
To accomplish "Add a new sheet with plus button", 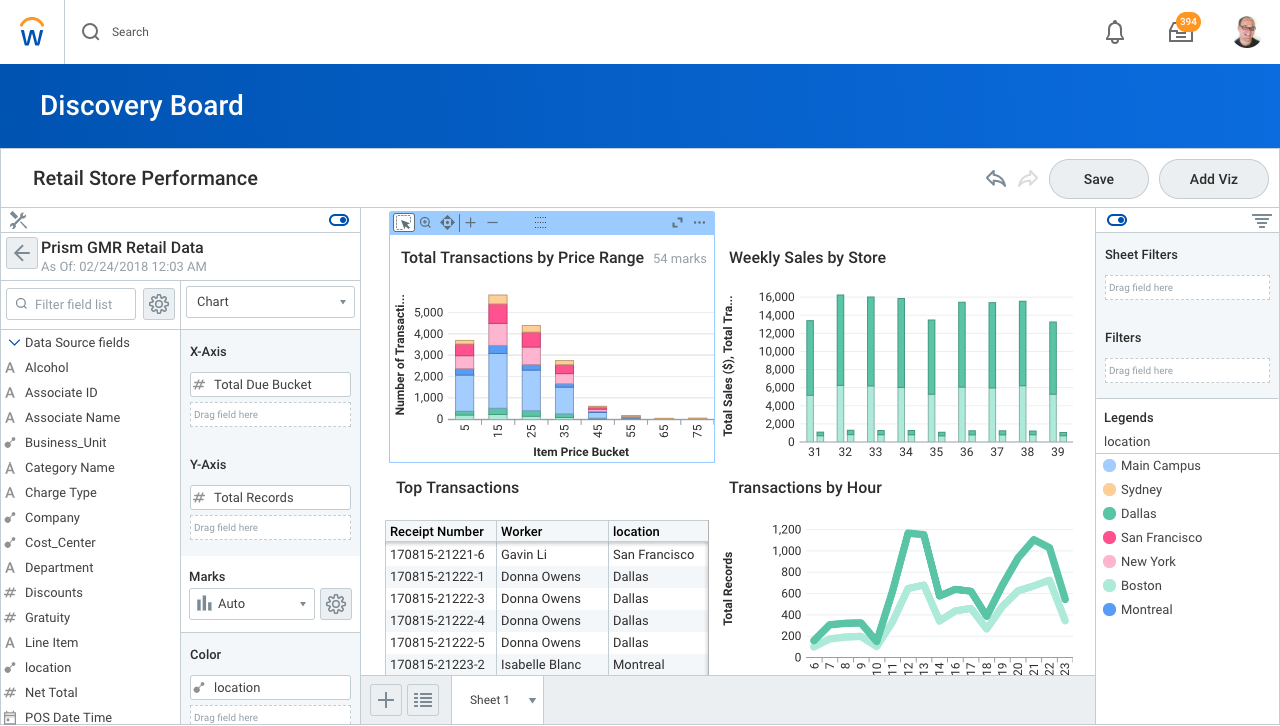I will point(386,700).
